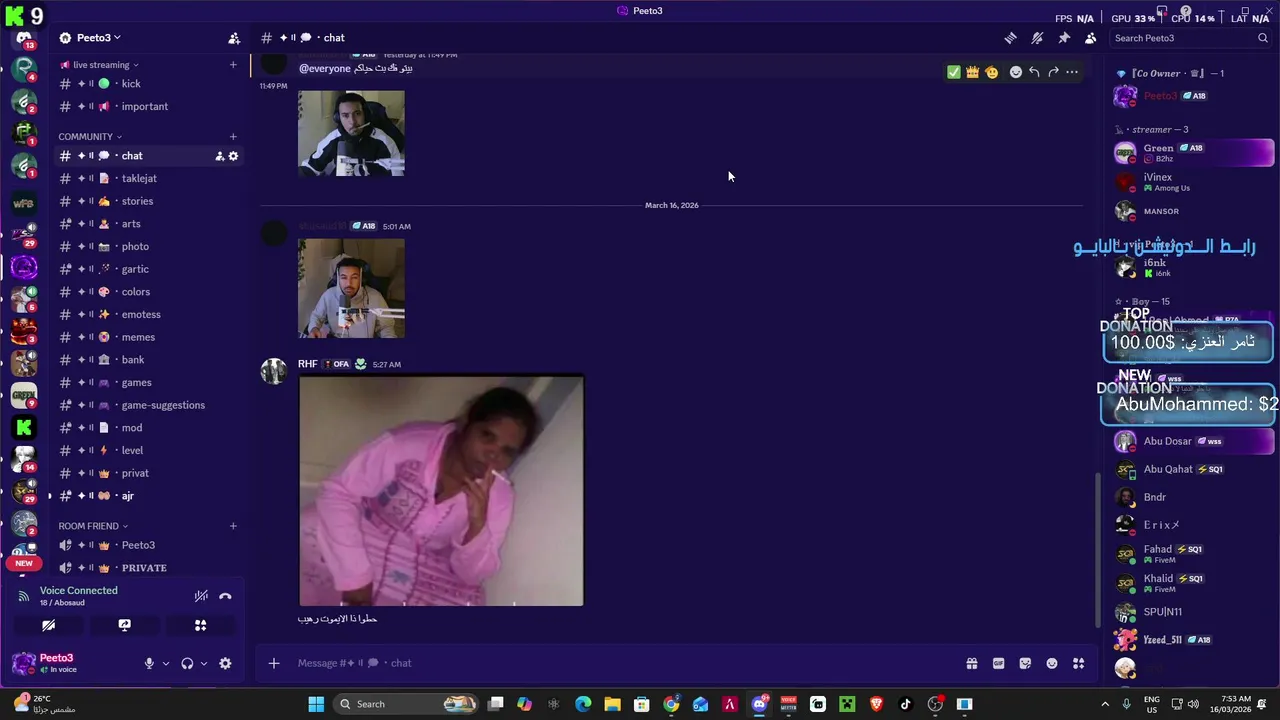Open headphones output options dropdown arrow
Image resolution: width=1280 pixels, height=720 pixels.
[x=204, y=663]
